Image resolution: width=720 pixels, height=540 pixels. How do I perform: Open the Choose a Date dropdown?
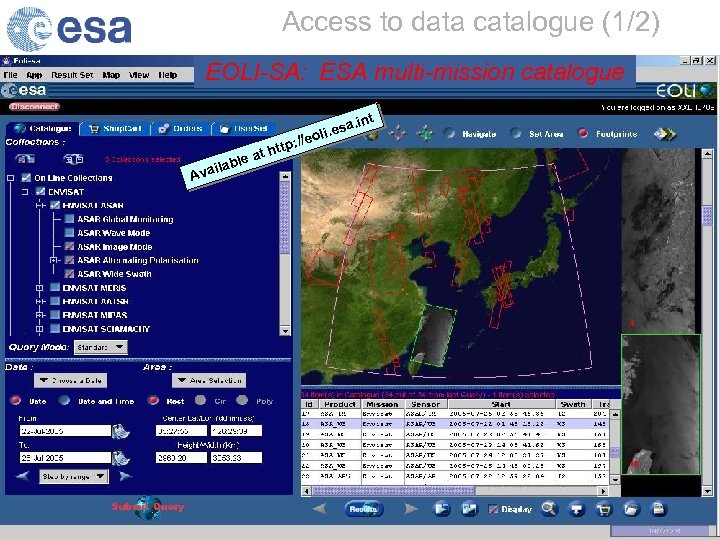70,380
